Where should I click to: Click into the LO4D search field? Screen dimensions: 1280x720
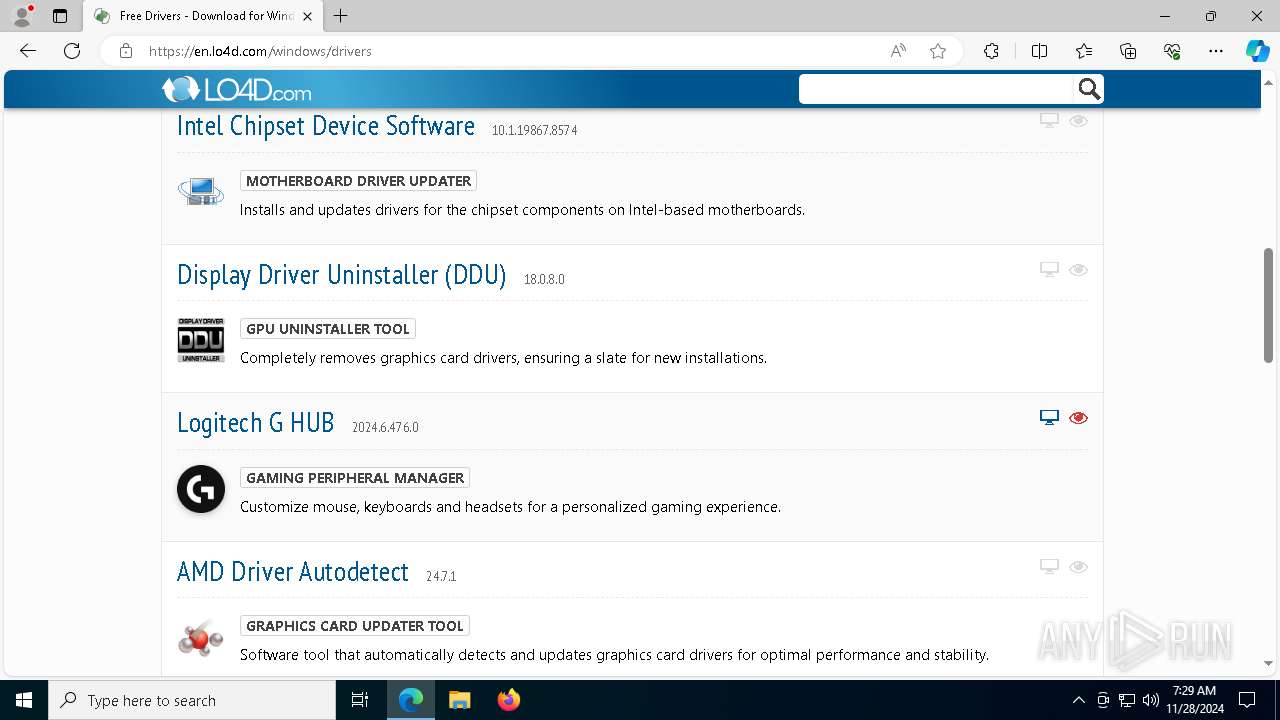pos(937,89)
